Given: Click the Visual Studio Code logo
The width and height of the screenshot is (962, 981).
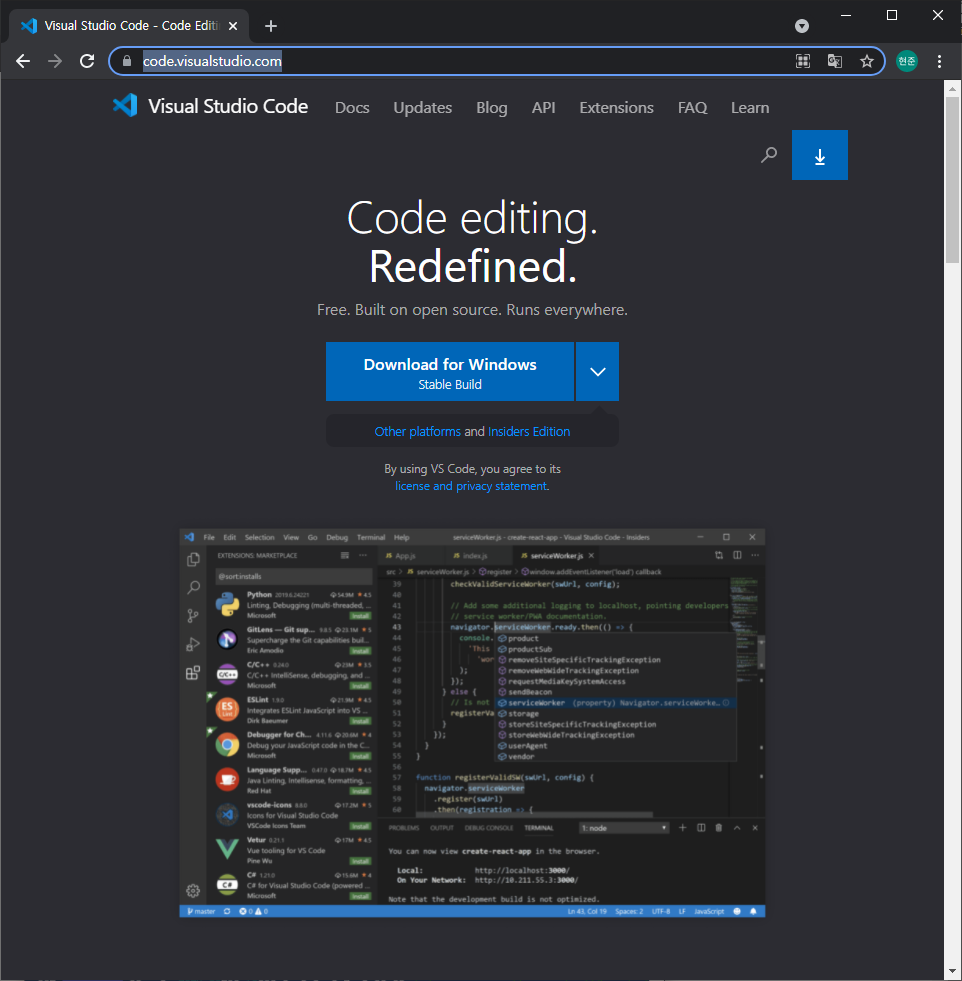Looking at the screenshot, I should 125,106.
